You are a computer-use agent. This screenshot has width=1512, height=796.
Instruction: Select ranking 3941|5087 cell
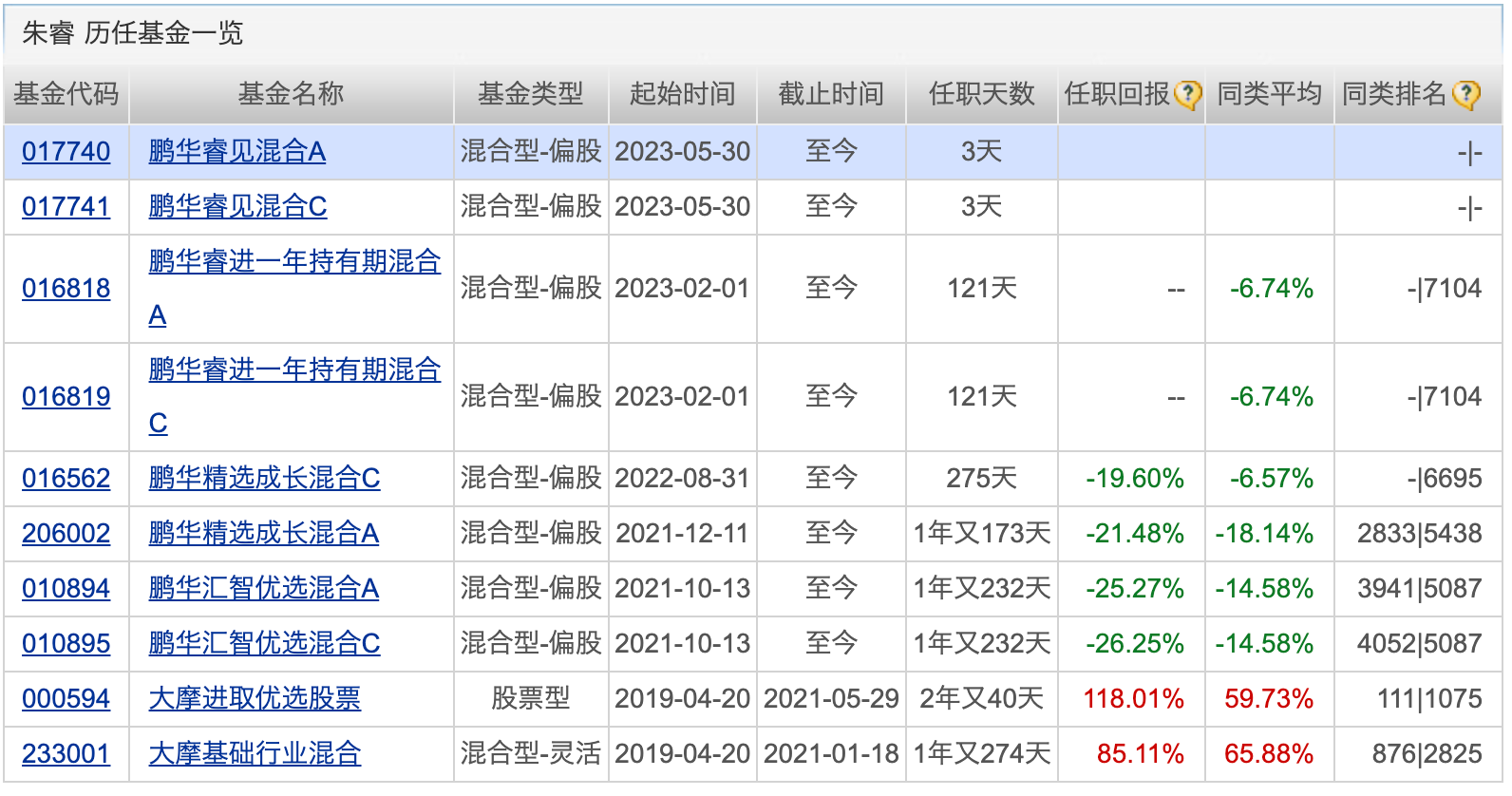click(1420, 589)
